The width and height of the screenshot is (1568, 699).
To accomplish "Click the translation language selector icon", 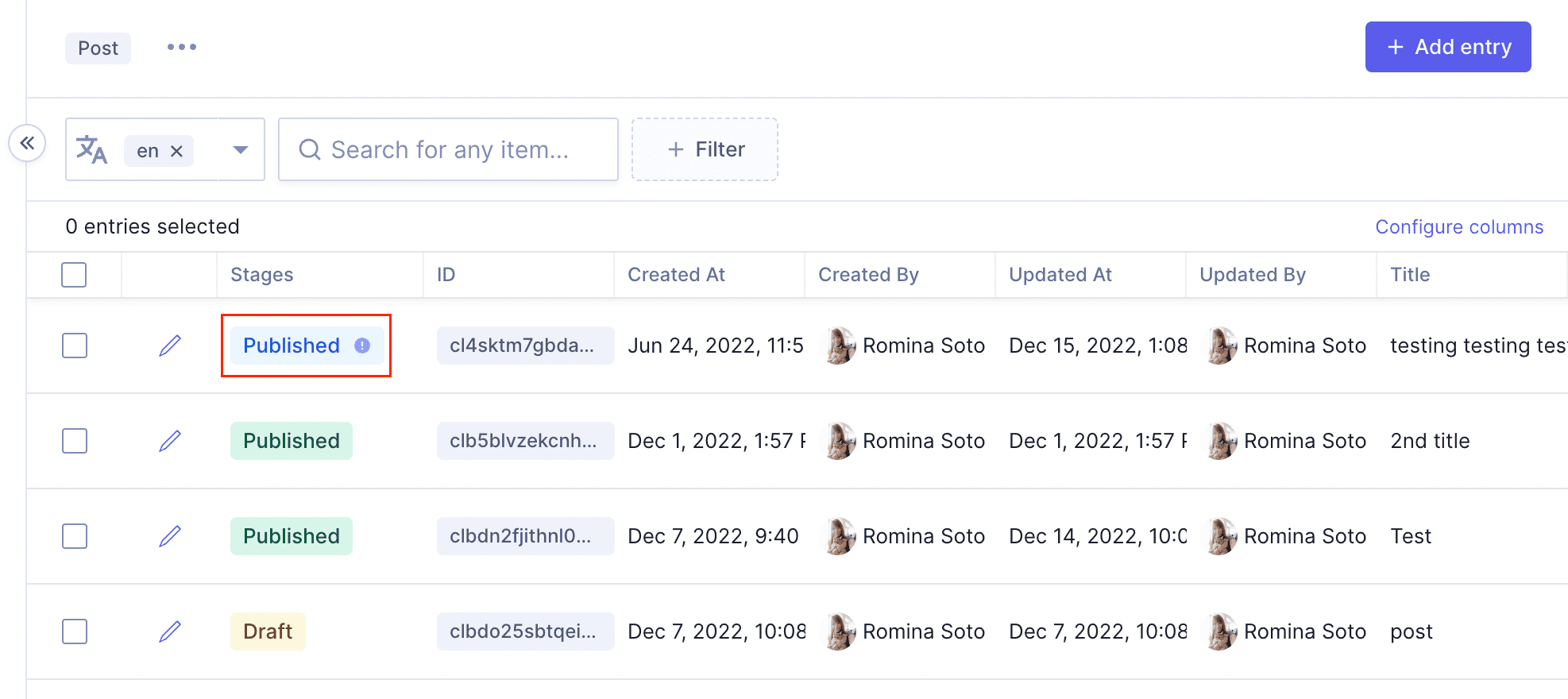I will [92, 149].
